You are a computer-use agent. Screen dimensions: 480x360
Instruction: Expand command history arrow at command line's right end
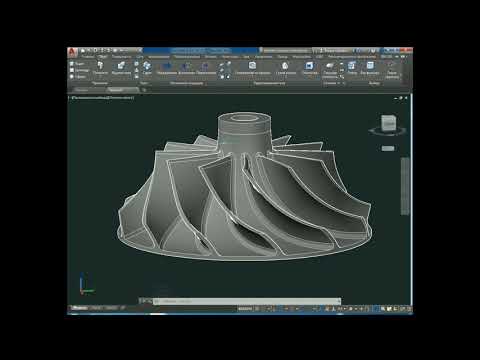point(339,301)
